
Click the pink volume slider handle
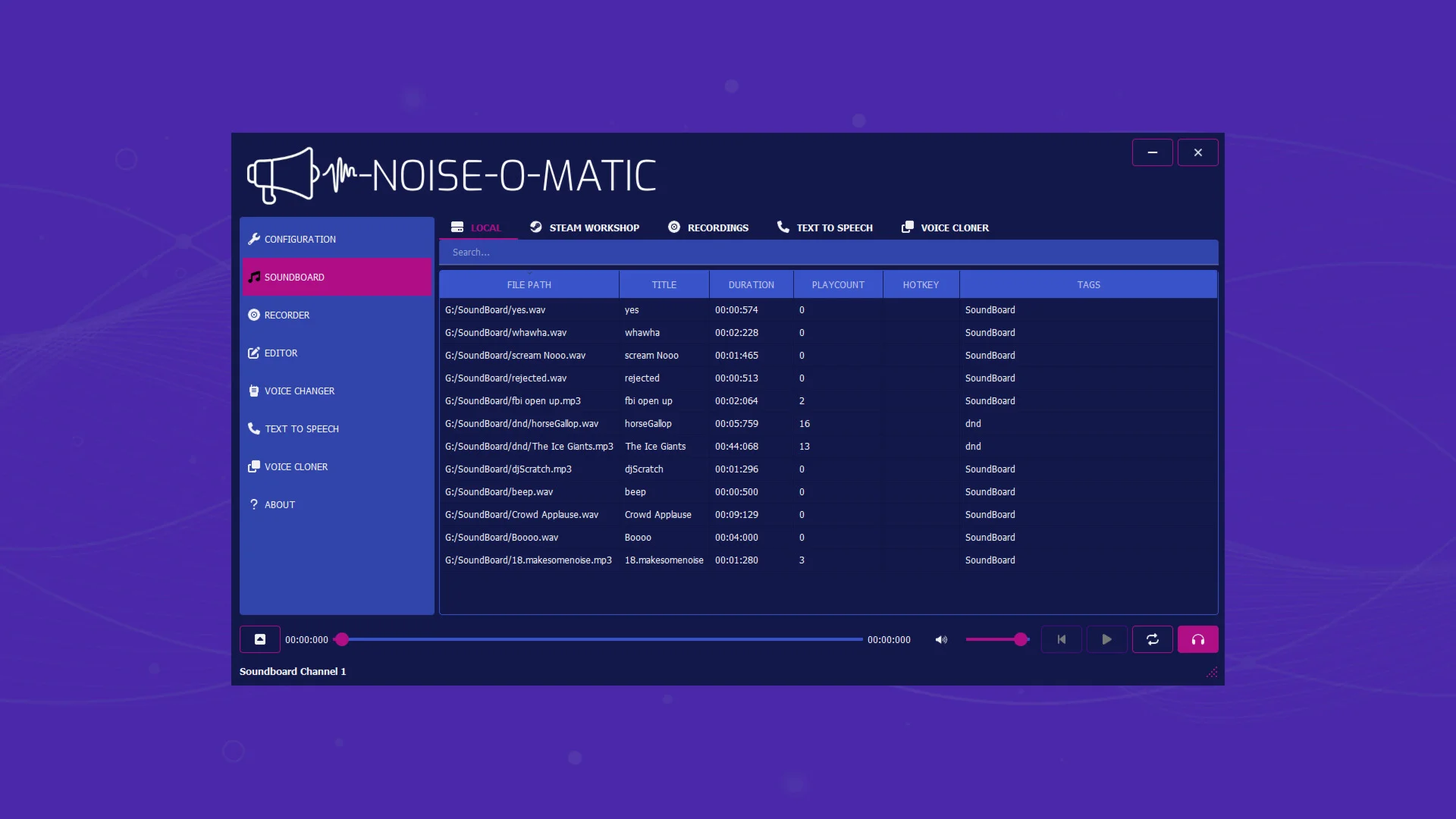pos(1021,639)
